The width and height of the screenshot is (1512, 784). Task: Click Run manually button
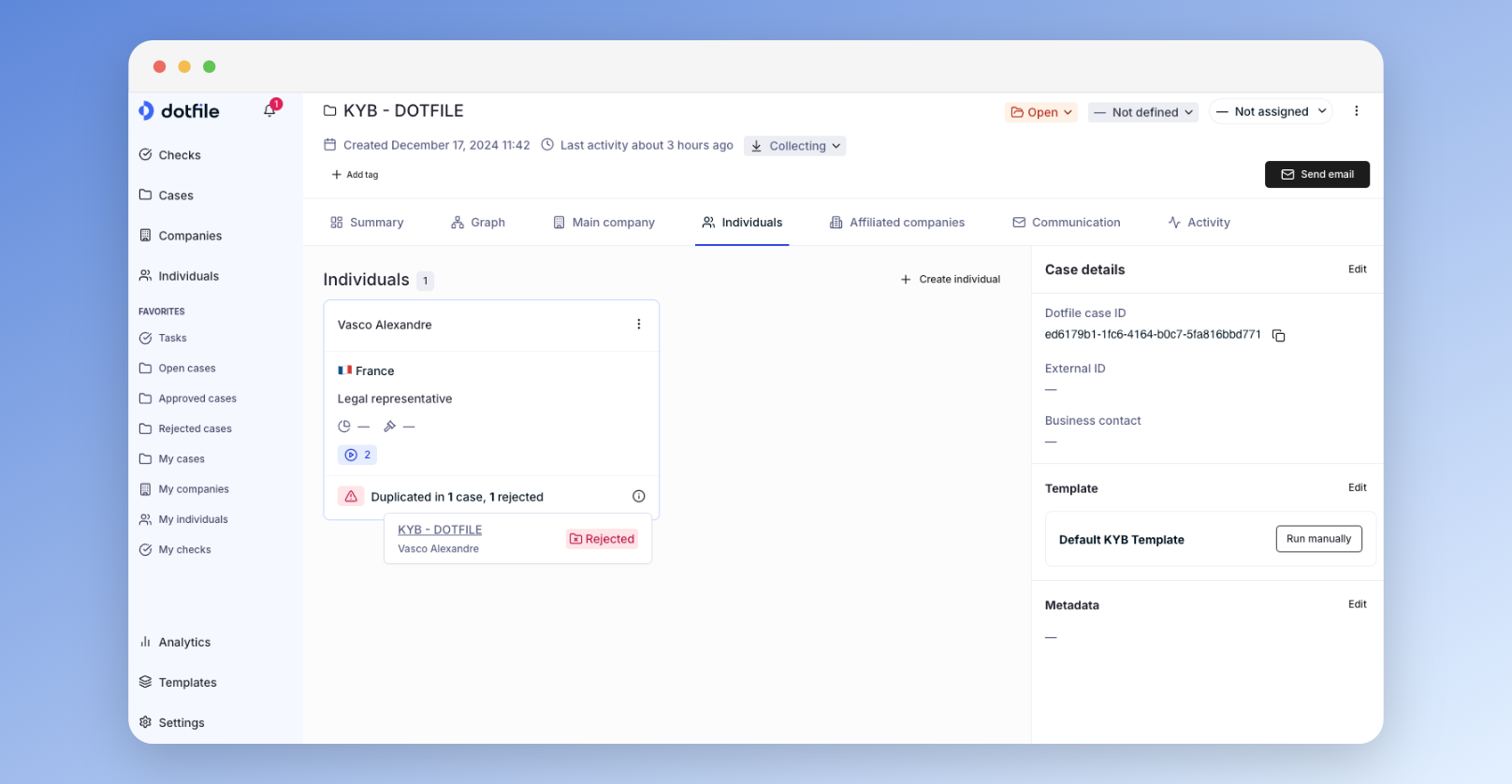click(x=1319, y=539)
